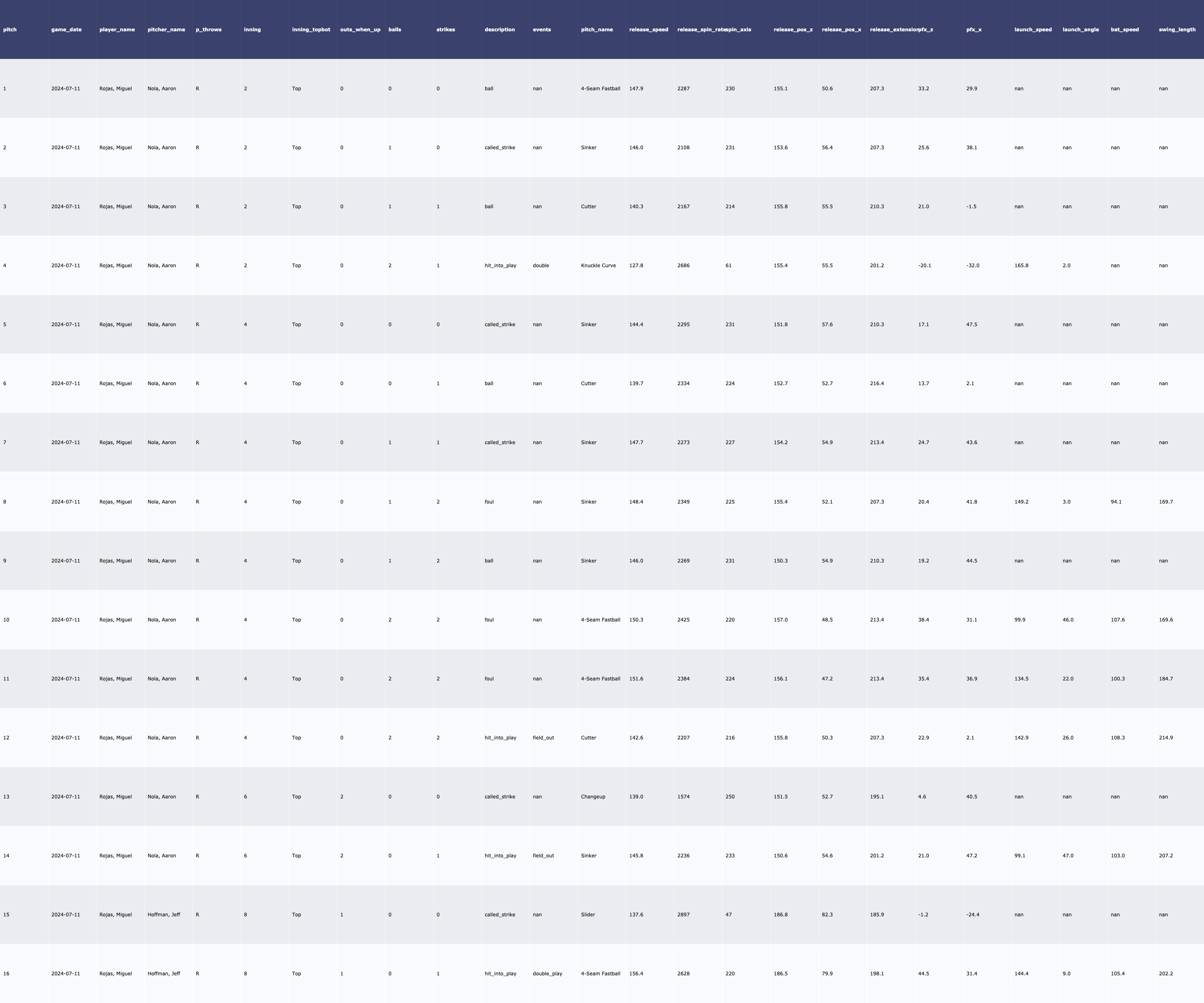This screenshot has width=1204, height=1003.
Task: Click the release_speed column header
Action: 649,29
